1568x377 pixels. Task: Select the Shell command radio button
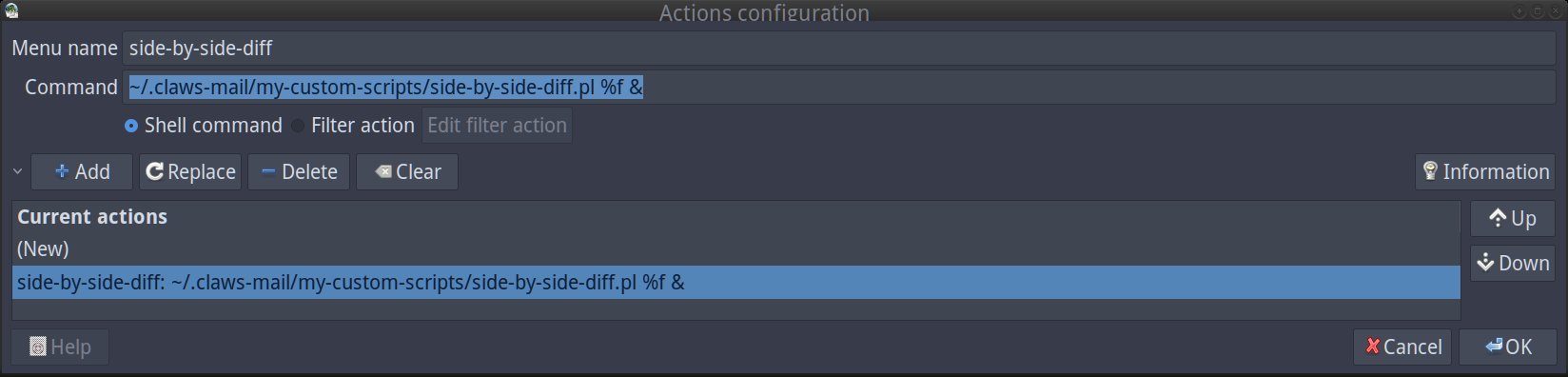click(x=131, y=126)
